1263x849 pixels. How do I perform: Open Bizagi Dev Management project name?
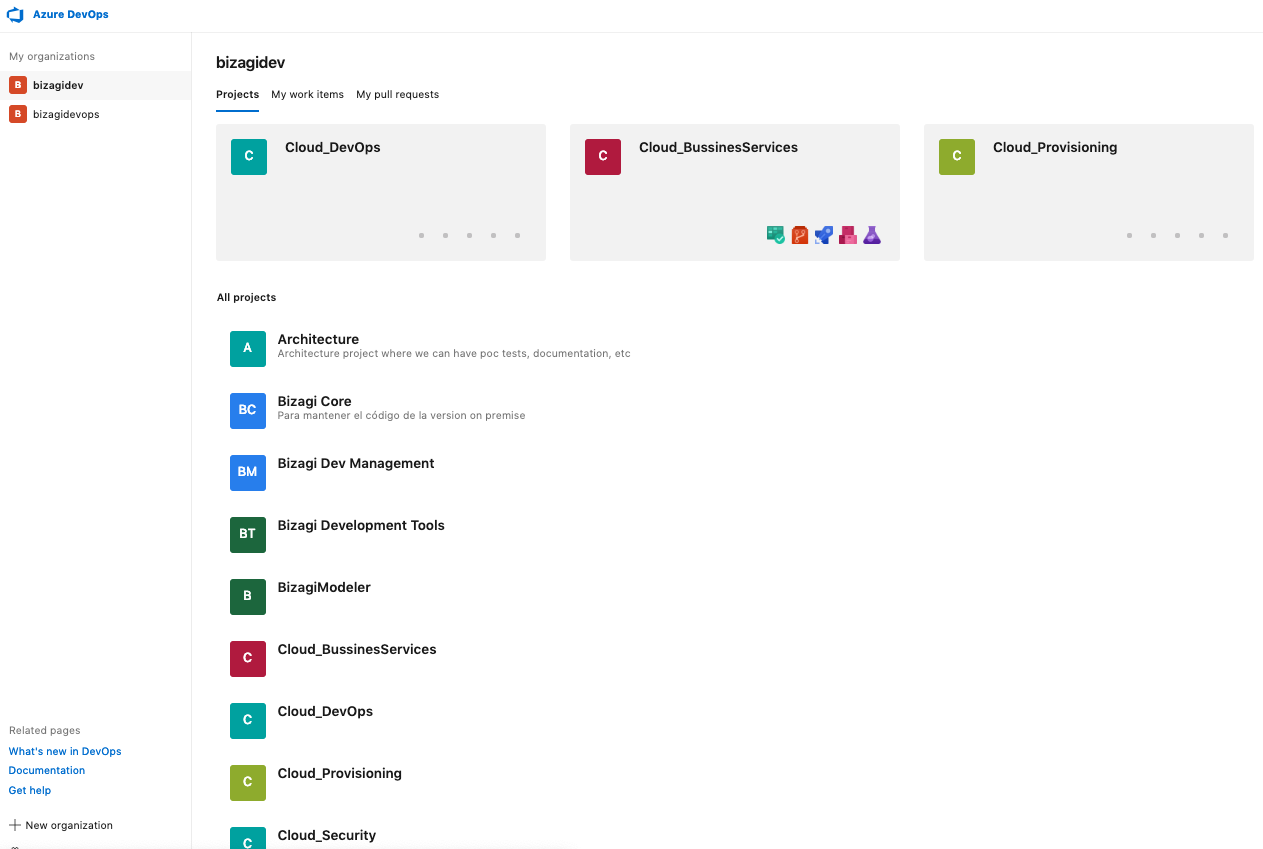point(356,463)
